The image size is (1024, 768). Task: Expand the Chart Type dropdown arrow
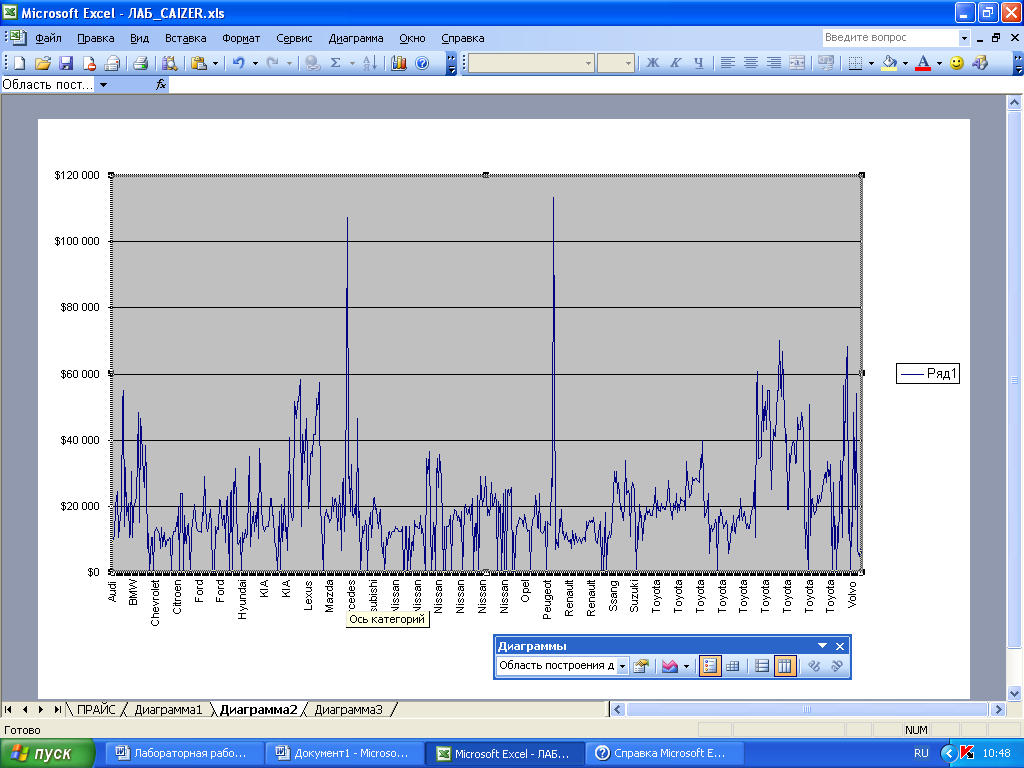686,666
